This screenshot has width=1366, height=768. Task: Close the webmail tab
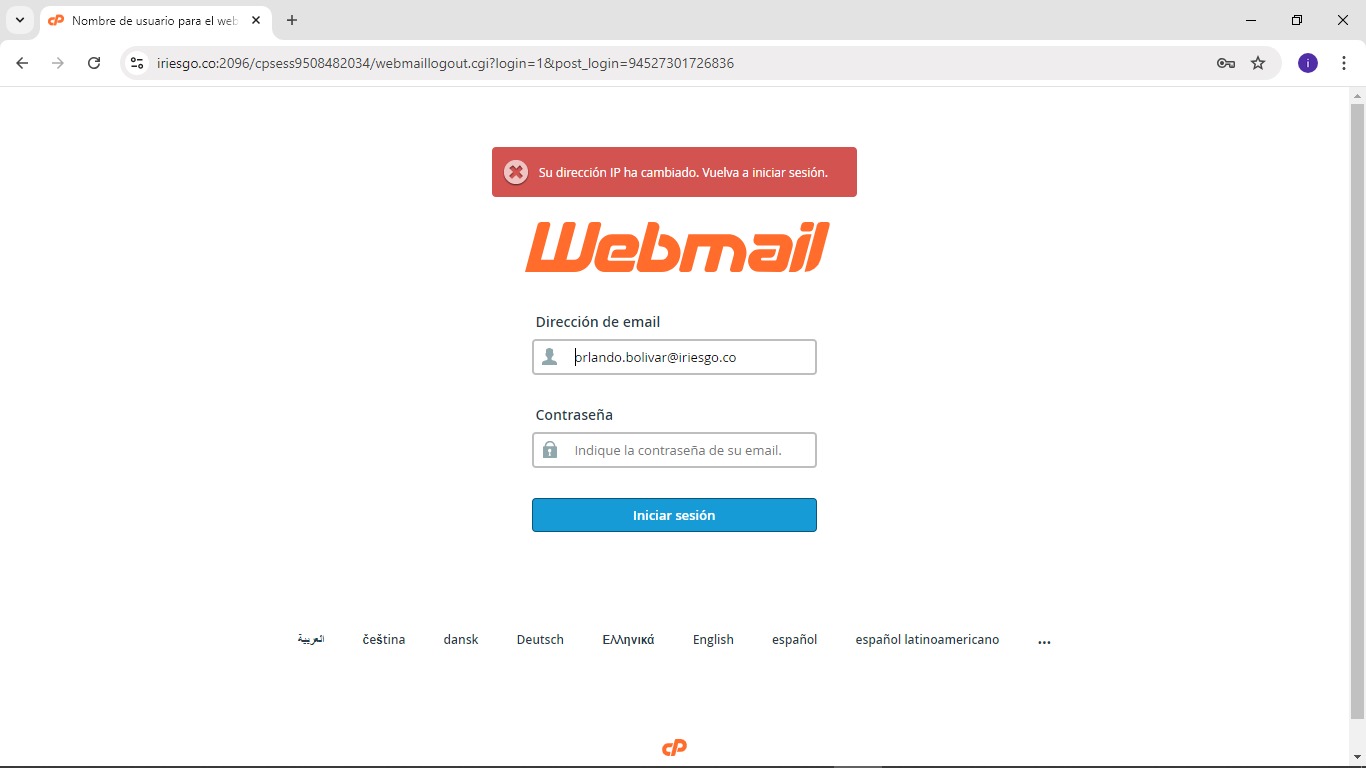click(x=256, y=20)
